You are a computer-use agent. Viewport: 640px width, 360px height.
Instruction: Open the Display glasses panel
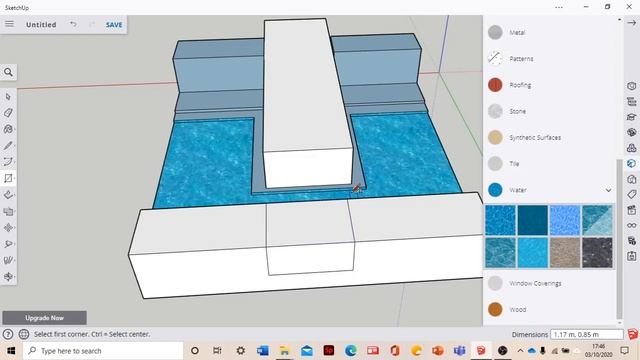631,225
